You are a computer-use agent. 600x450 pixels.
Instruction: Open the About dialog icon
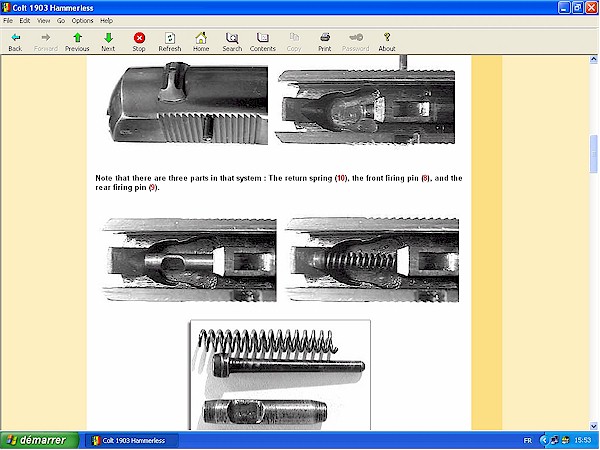(x=387, y=37)
